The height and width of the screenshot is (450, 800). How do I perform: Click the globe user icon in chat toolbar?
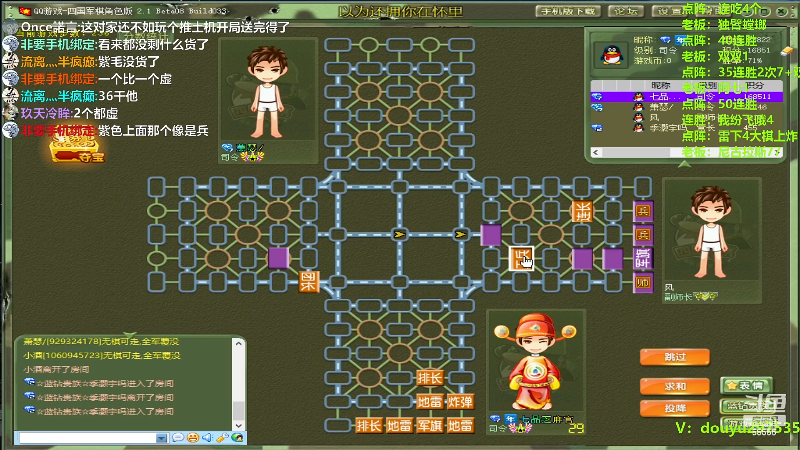point(237,438)
